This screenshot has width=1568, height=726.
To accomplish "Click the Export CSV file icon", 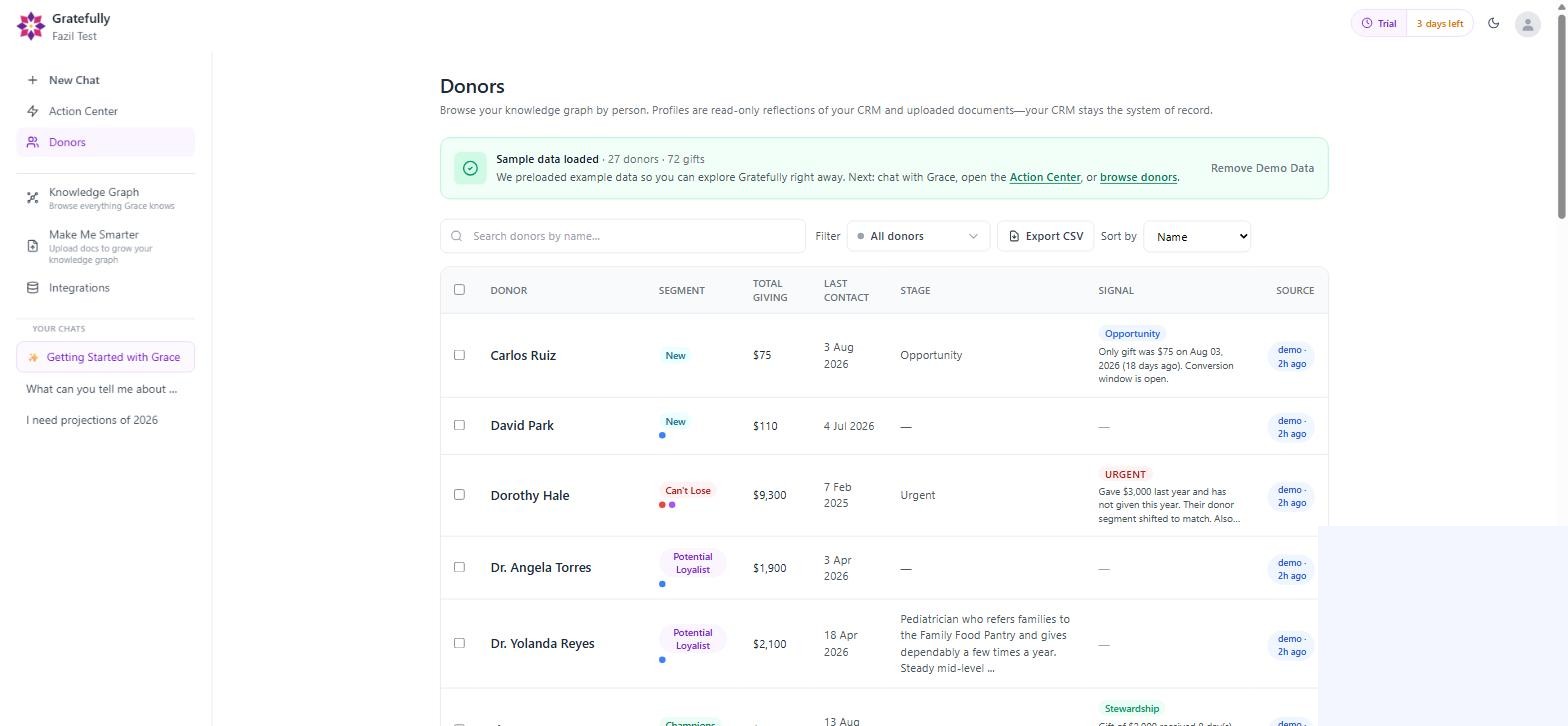I will (1014, 236).
